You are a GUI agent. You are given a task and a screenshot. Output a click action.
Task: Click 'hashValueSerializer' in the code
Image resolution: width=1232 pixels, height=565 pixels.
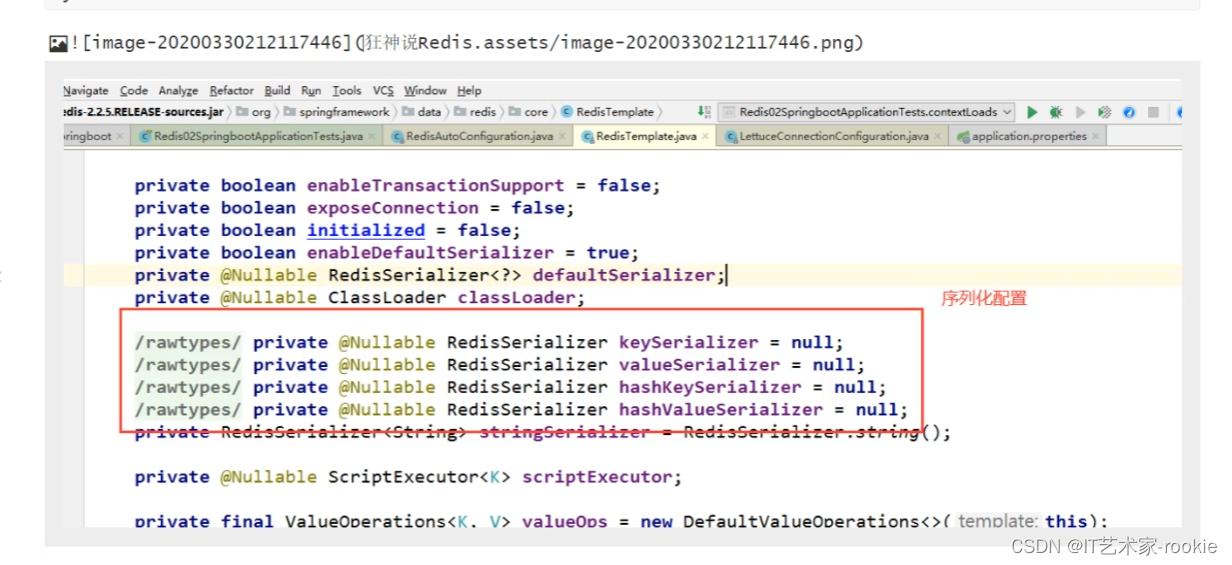click(x=721, y=410)
